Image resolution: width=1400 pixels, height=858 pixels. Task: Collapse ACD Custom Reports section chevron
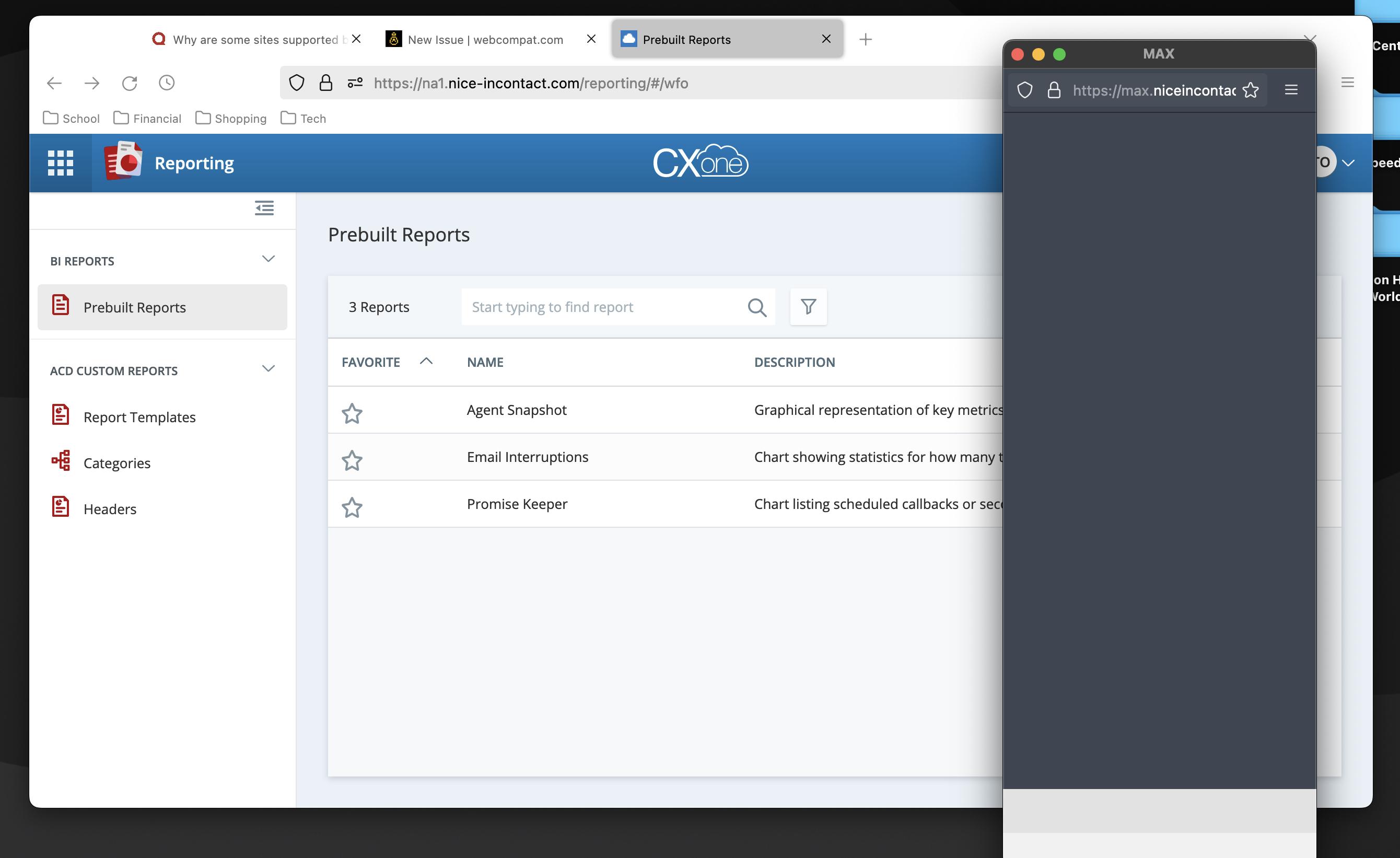[268, 369]
